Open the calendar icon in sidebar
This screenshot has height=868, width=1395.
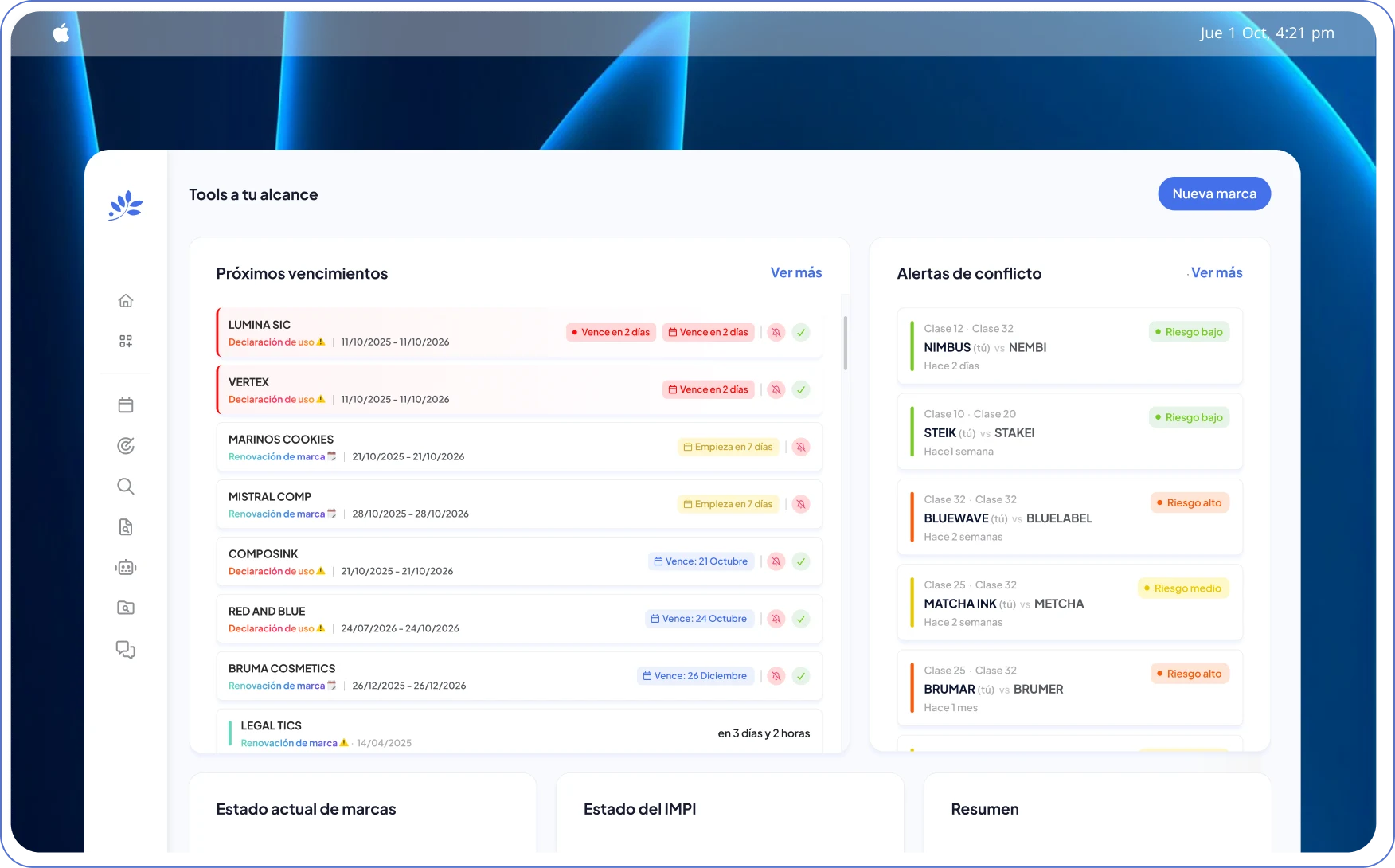pos(125,405)
